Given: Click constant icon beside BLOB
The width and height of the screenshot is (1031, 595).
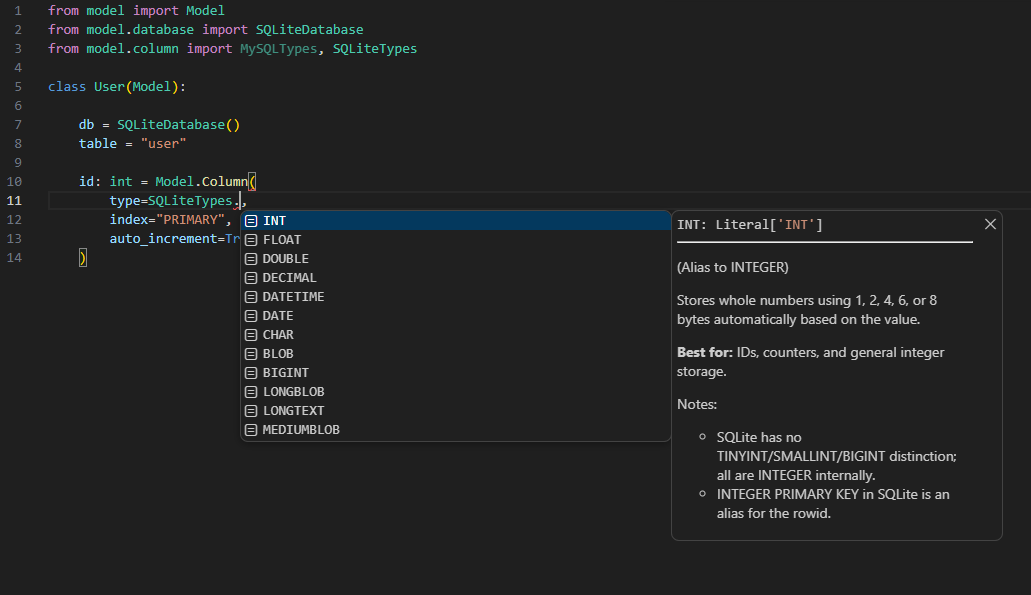Looking at the screenshot, I should click(251, 354).
